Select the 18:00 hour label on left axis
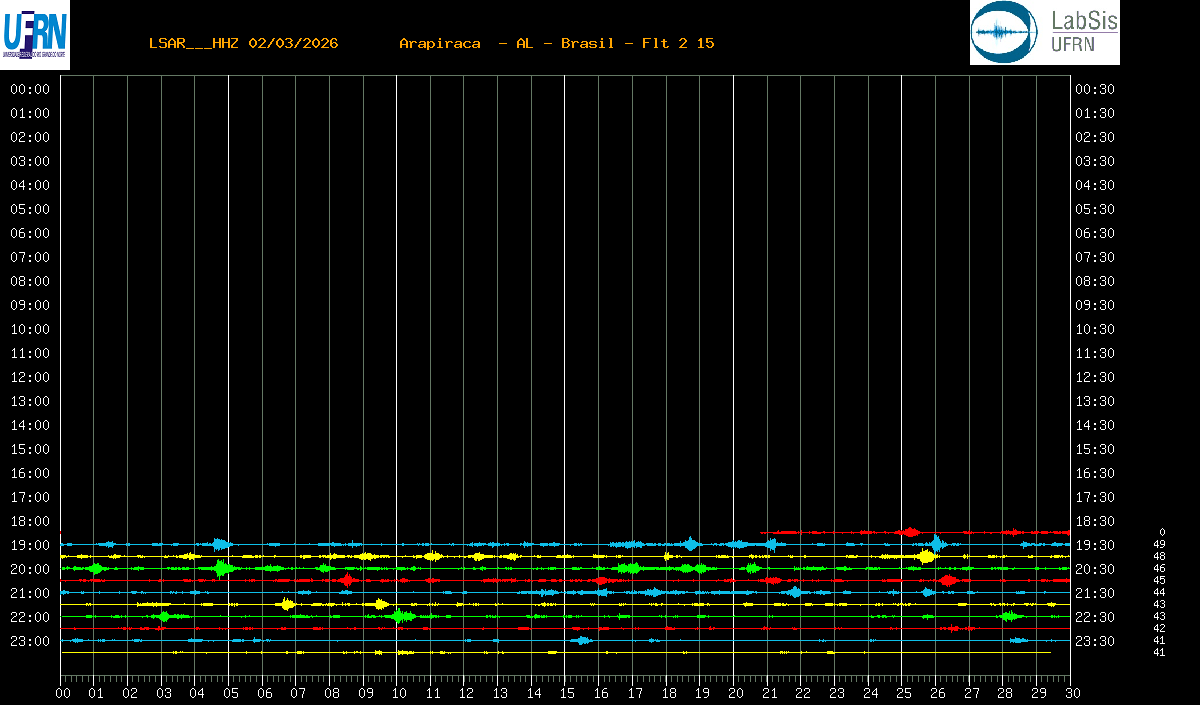The height and width of the screenshot is (705, 1200). (x=29, y=521)
